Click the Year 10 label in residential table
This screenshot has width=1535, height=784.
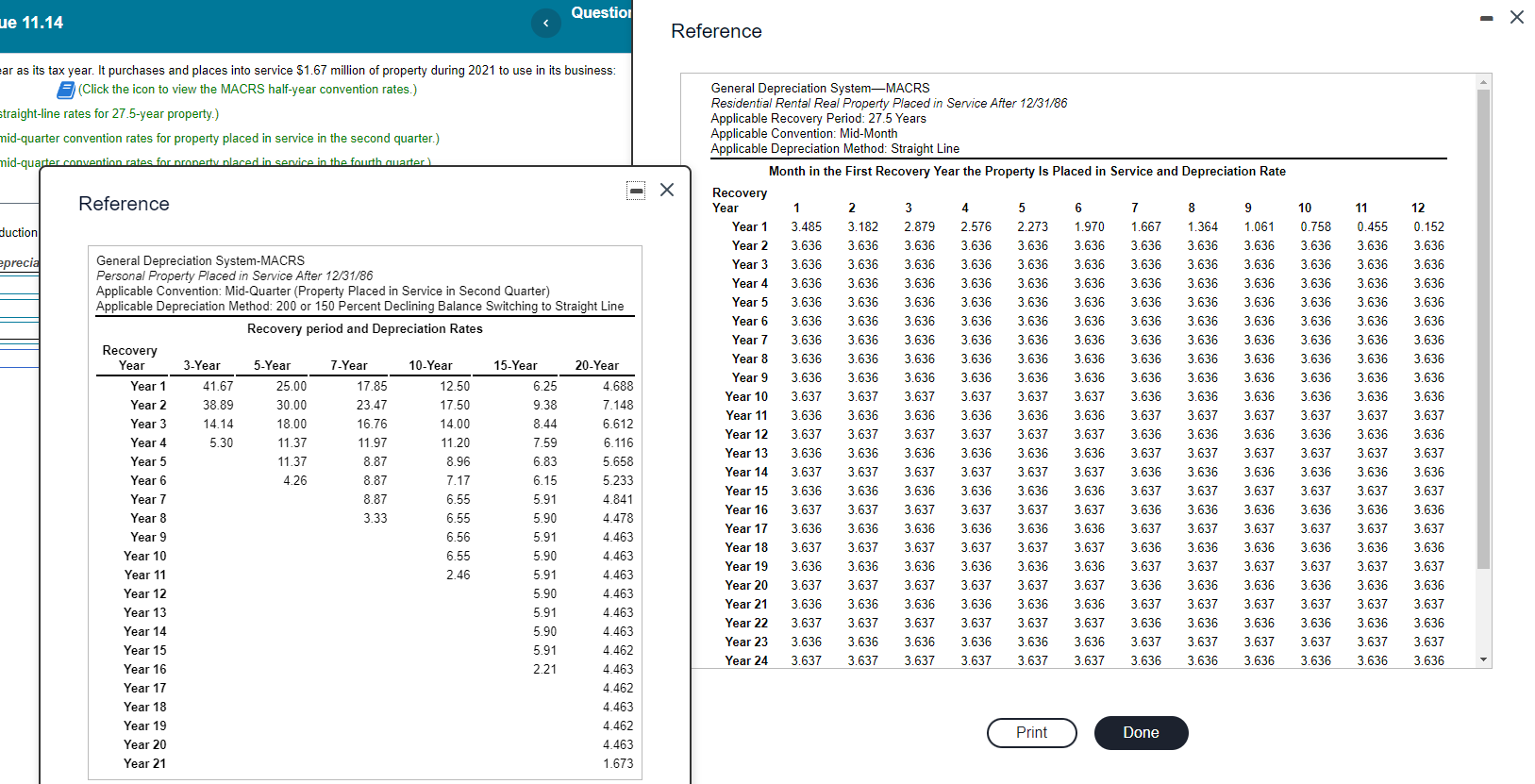coord(746,397)
